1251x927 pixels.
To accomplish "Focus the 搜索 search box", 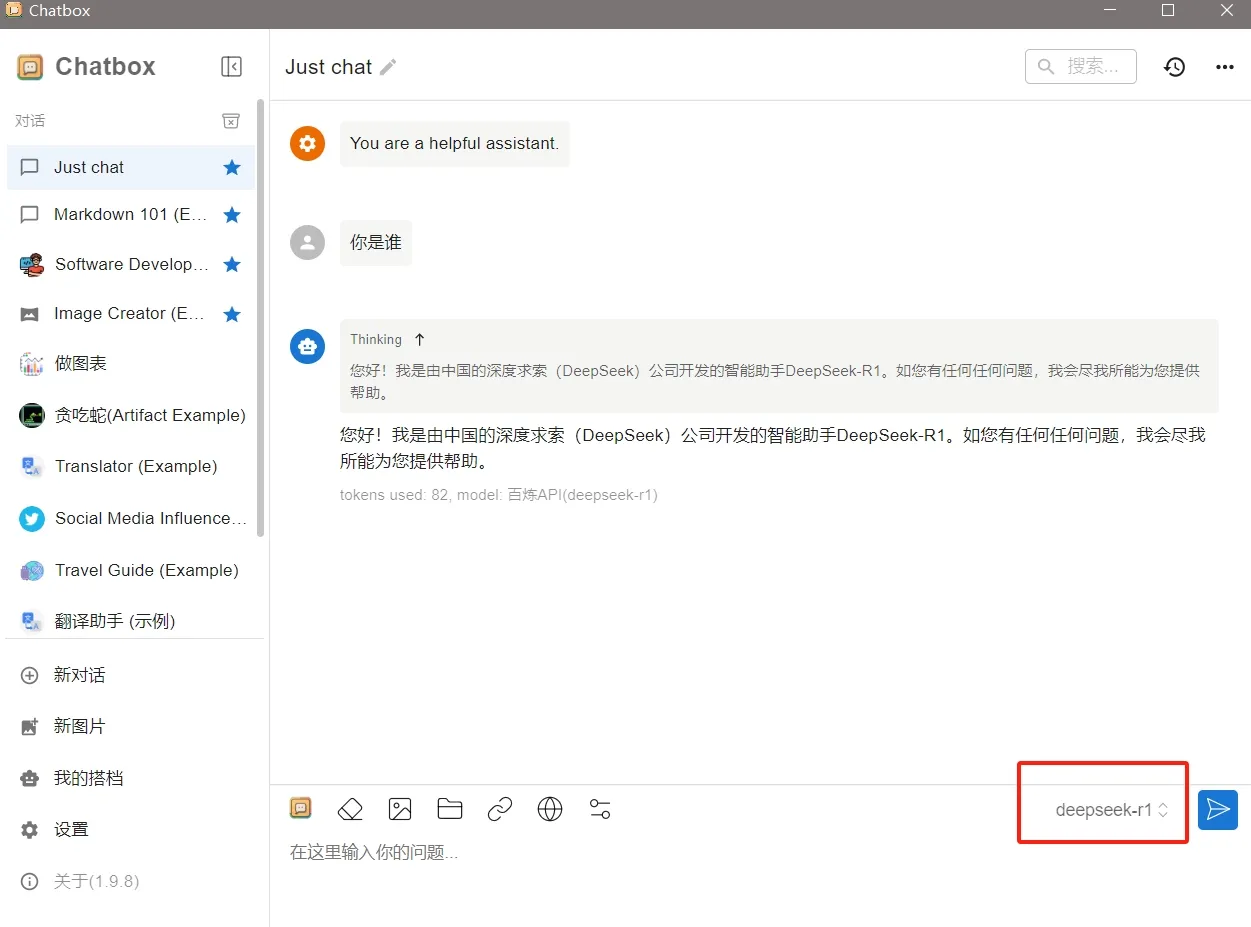I will pos(1080,66).
